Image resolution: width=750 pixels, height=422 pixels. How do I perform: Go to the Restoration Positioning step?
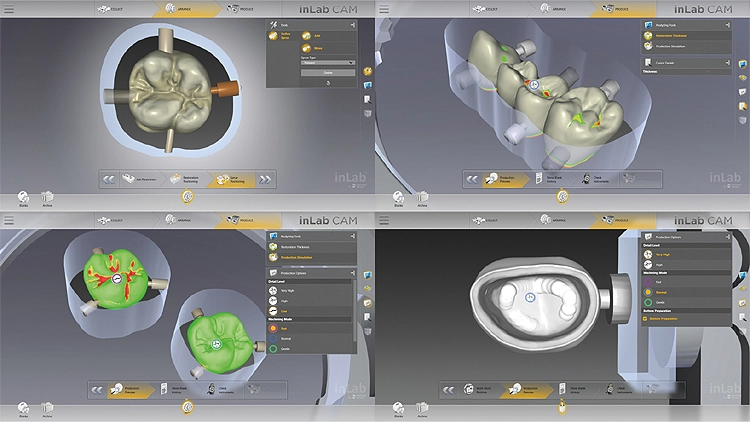click(185, 179)
